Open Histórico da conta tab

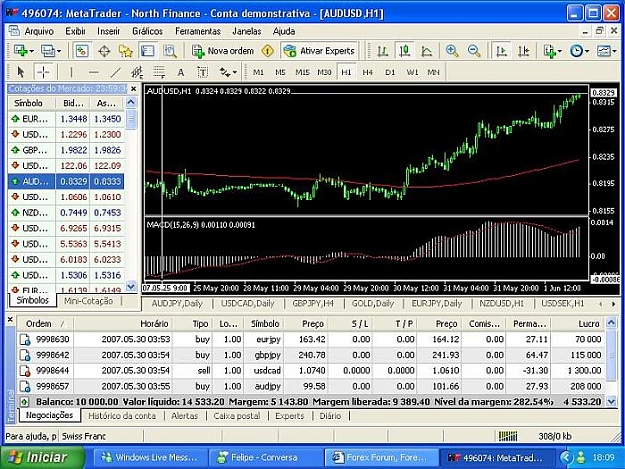click(x=122, y=416)
